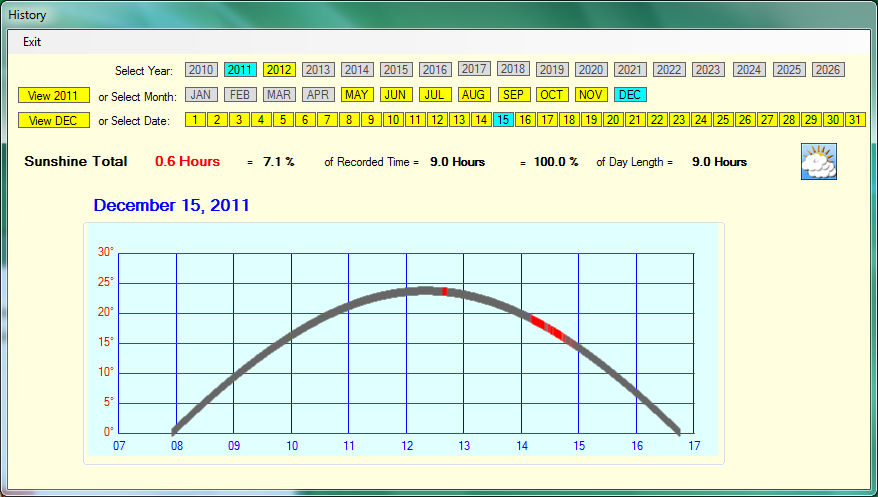This screenshot has height=497, width=878.
Task: Choose the AUG month button
Action: (474, 95)
